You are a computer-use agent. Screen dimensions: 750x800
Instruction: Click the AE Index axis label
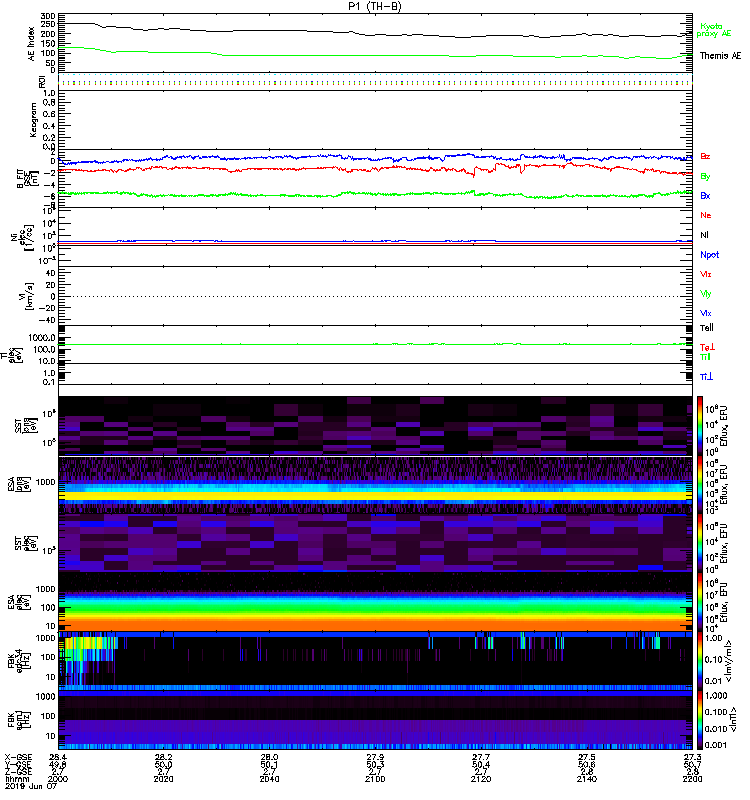pos(31,44)
